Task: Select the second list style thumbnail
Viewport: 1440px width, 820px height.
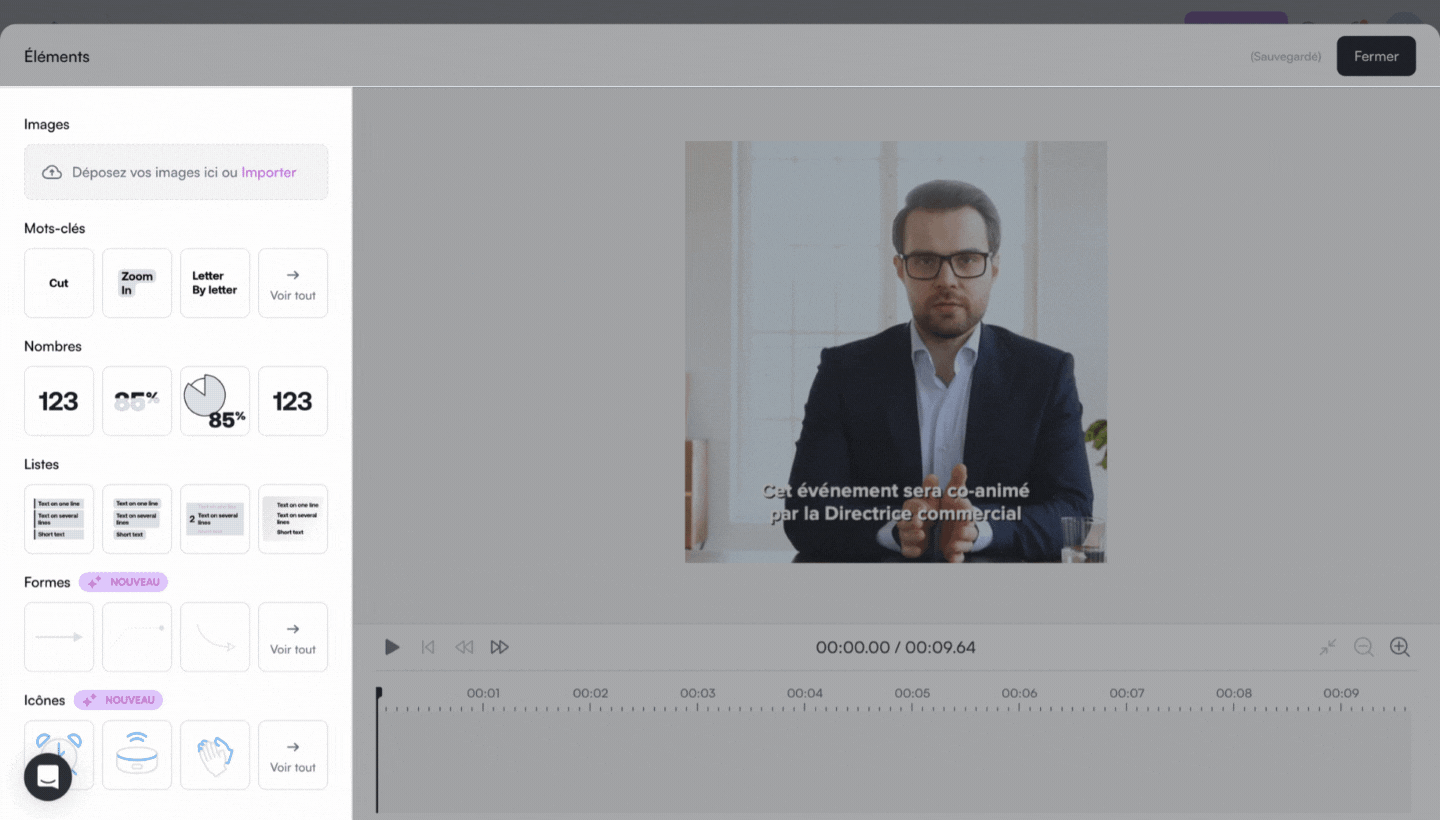Action: point(137,519)
